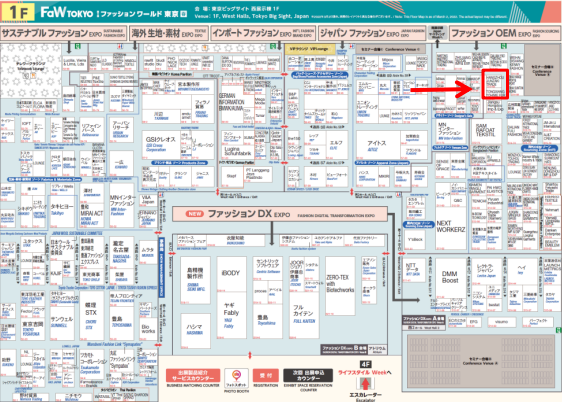This screenshot has width=562, height=402.
Task: Select the 海外生地・素材 EXPO header
Action: point(168,33)
